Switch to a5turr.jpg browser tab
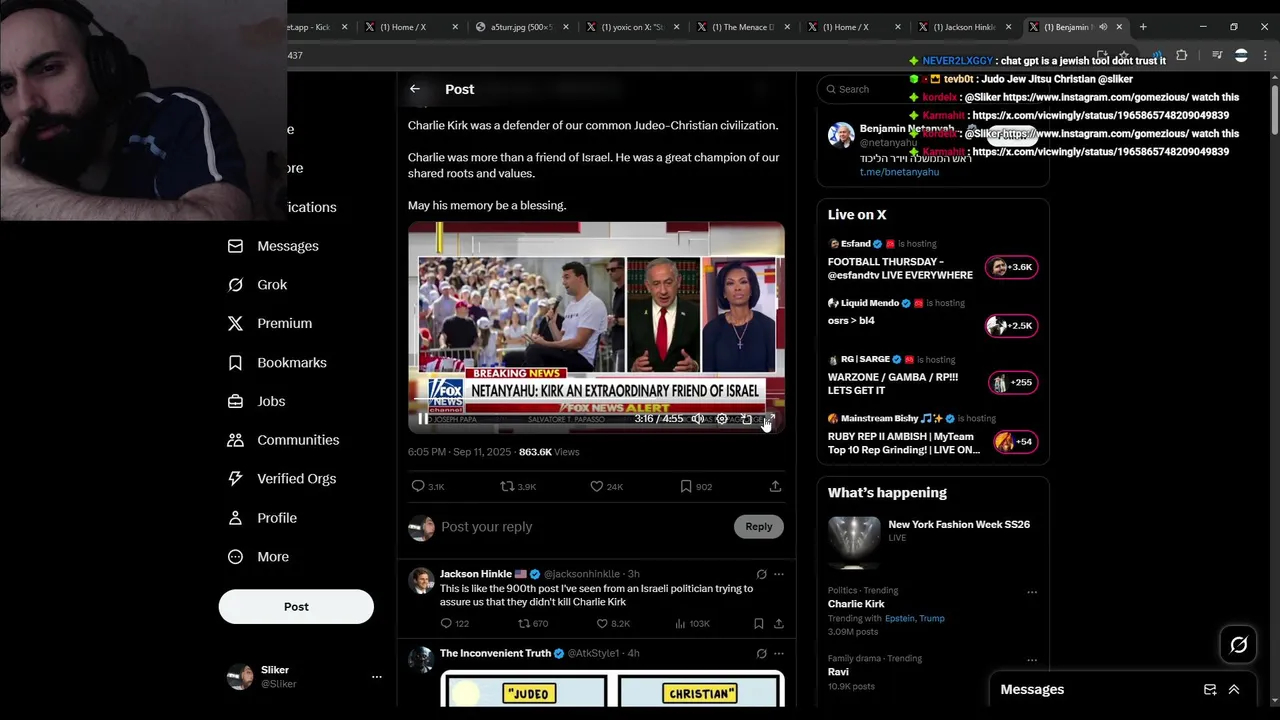 click(520, 27)
